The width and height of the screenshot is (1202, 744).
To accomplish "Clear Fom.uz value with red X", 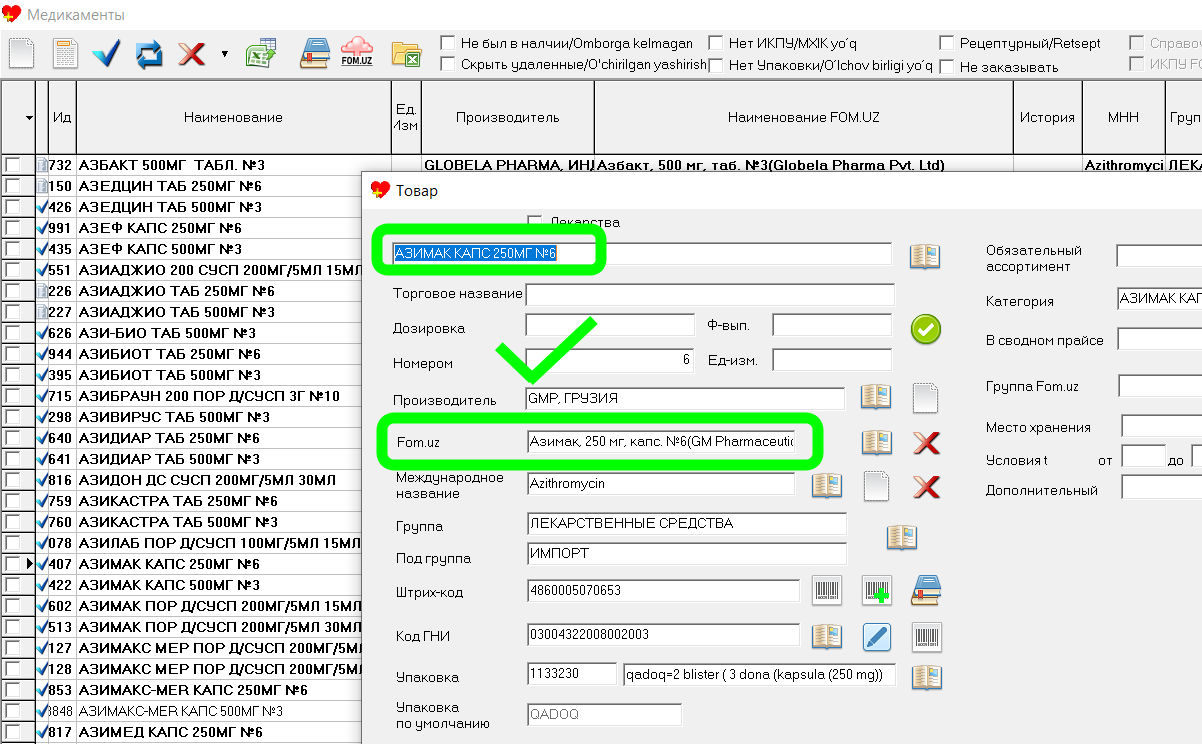I will tap(926, 442).
